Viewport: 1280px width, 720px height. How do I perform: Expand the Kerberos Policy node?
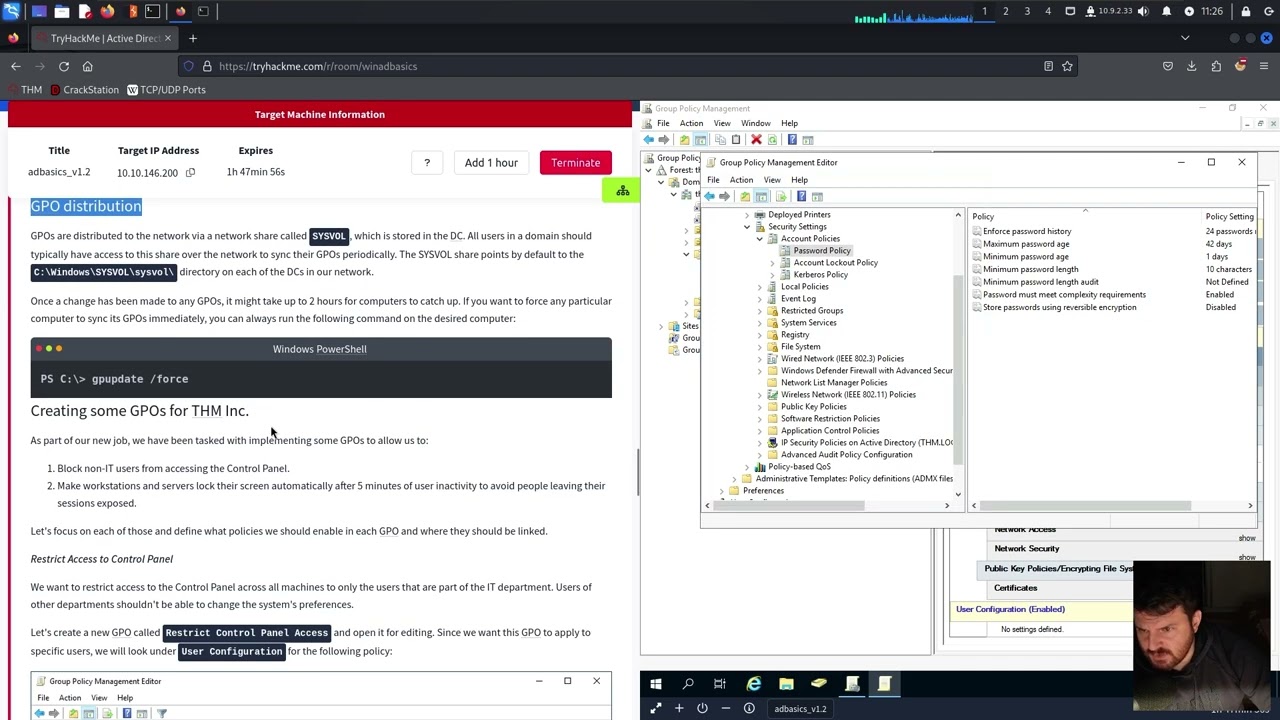(772, 275)
